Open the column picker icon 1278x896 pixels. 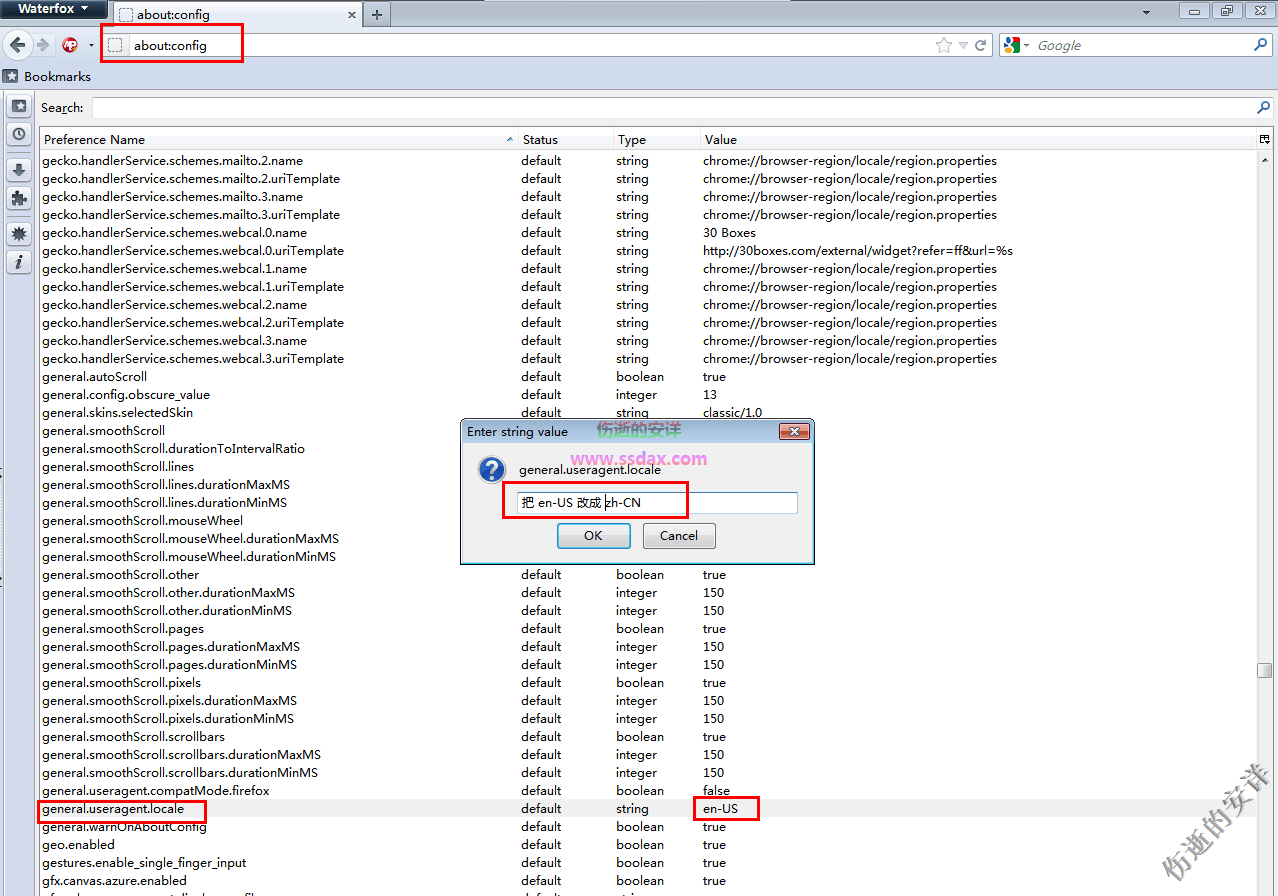(1264, 139)
